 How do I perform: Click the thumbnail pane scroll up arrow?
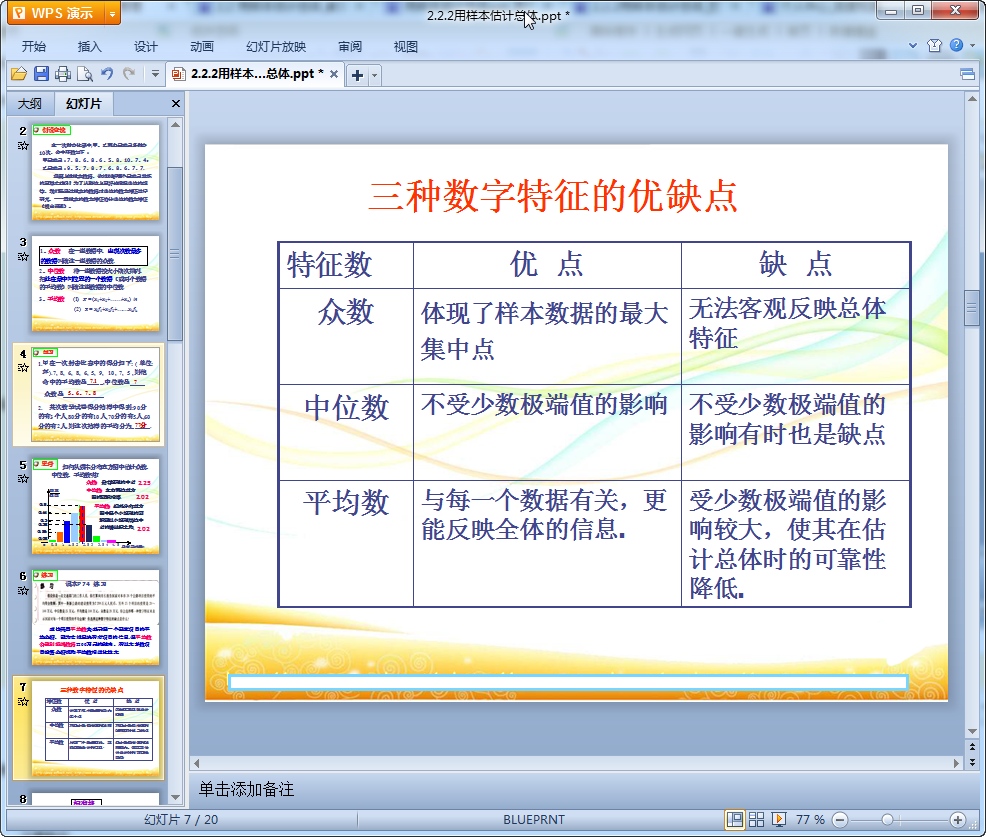(x=175, y=125)
